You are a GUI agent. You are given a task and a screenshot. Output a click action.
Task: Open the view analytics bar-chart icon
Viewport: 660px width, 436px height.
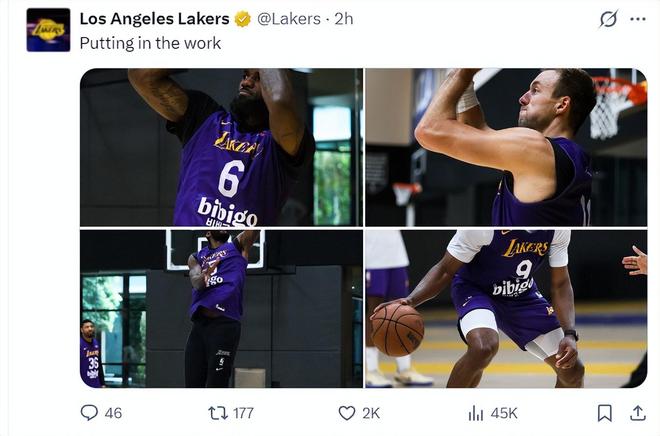coord(476,412)
